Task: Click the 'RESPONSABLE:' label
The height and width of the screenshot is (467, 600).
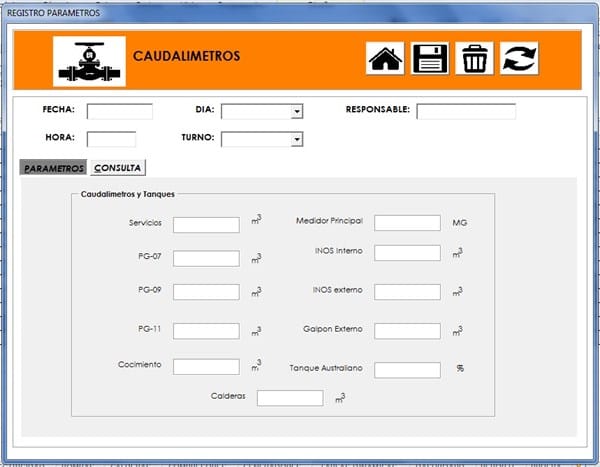Action: pos(377,109)
